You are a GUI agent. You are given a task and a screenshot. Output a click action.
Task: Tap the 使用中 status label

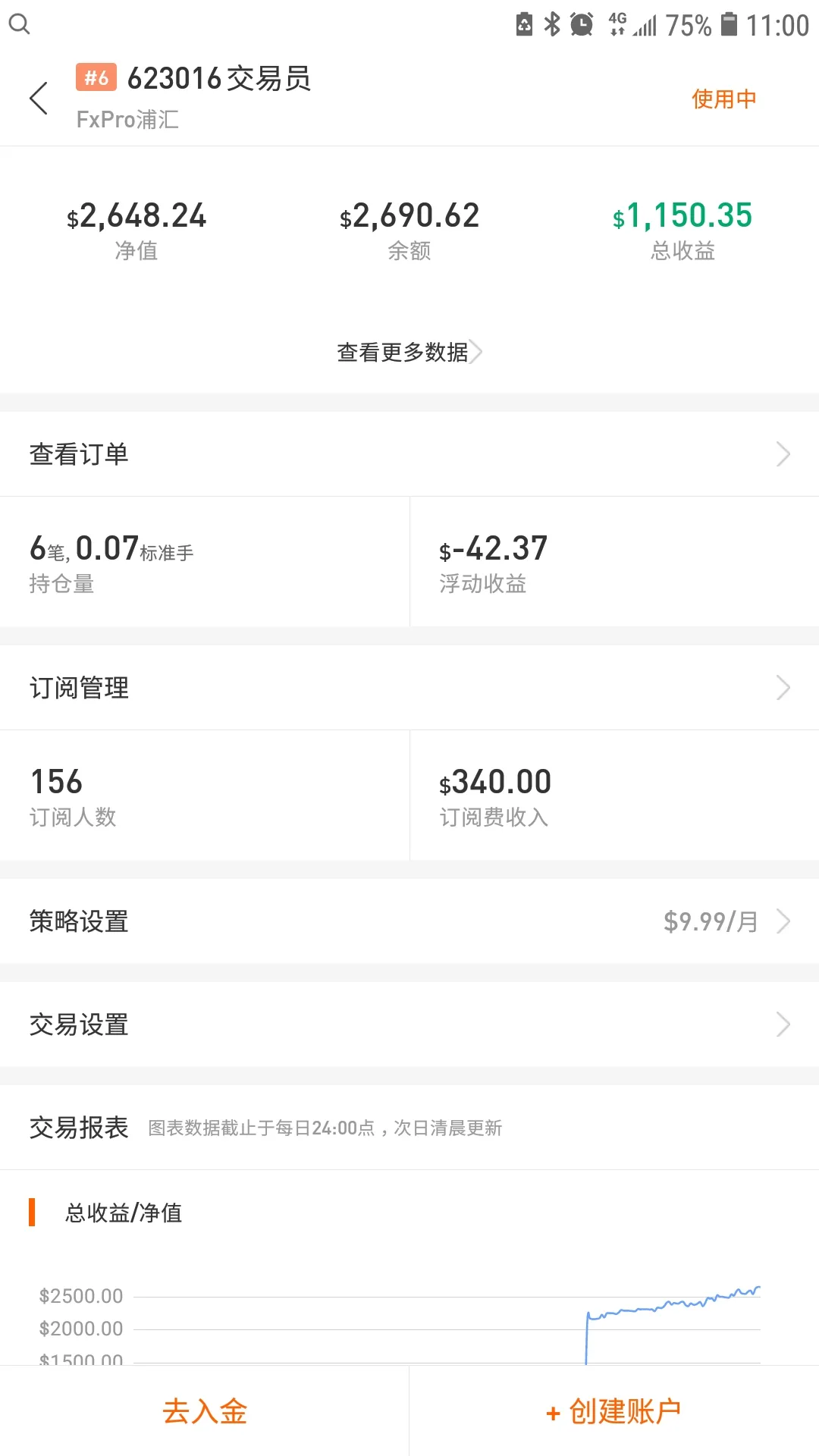(x=724, y=99)
